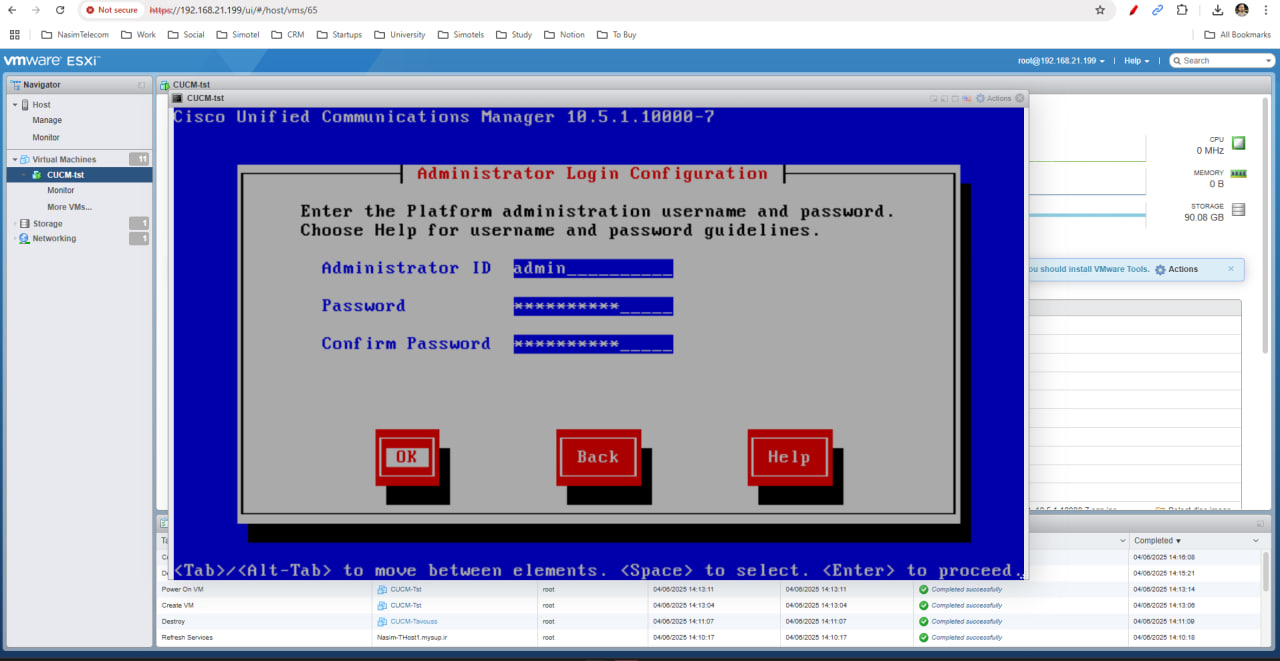The width and height of the screenshot is (1280, 661).
Task: Click the Confirm Password field
Action: click(593, 344)
